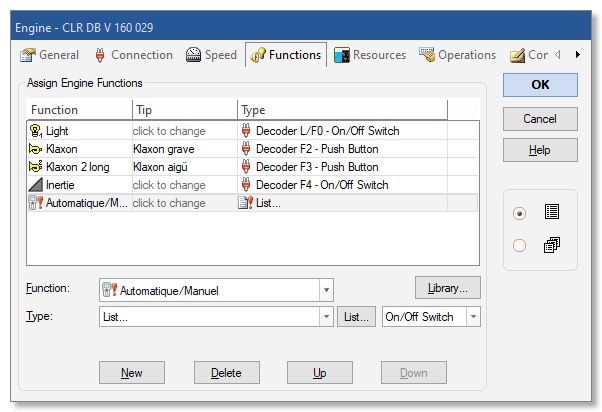Open the On/Off Switch dropdown

click(473, 317)
